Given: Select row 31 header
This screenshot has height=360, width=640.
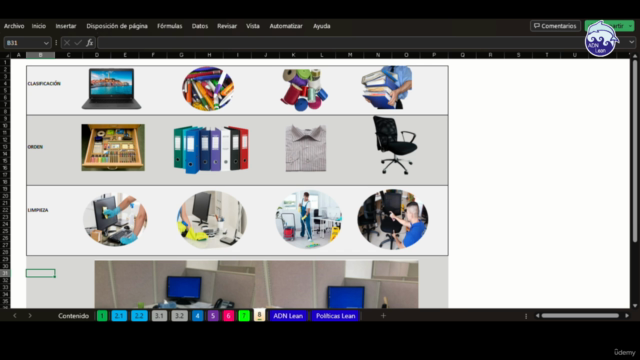Looking at the screenshot, I should (x=5, y=273).
